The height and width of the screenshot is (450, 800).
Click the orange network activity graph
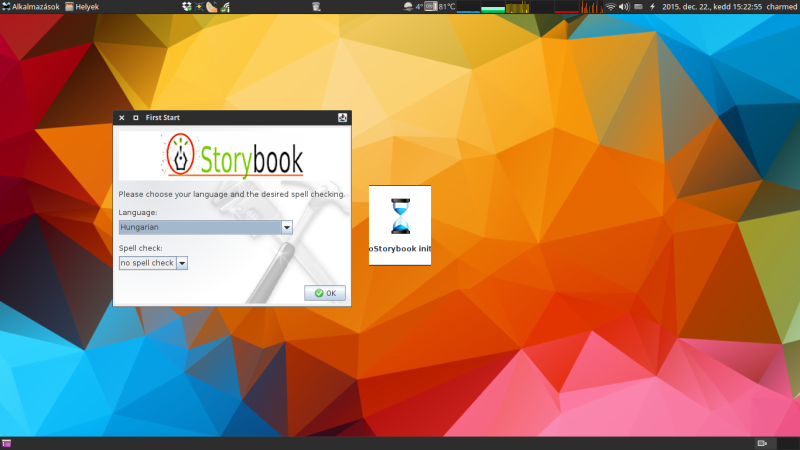tap(592, 7)
